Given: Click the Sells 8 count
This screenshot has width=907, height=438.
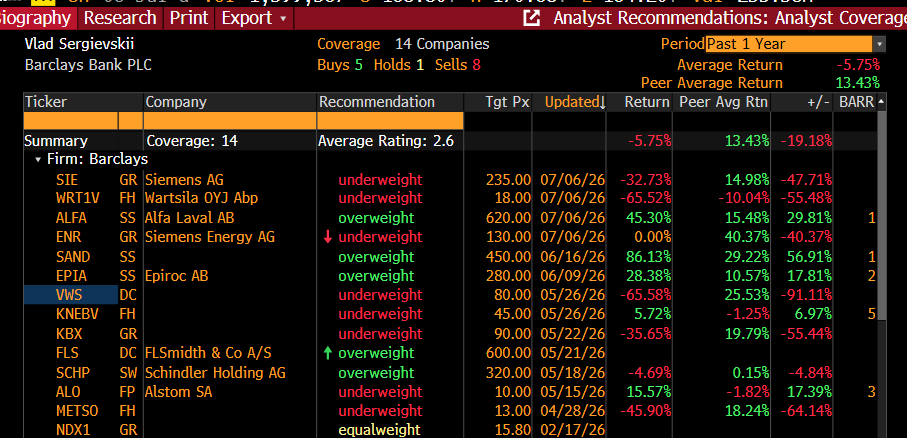Looking at the screenshot, I should click(458, 65).
